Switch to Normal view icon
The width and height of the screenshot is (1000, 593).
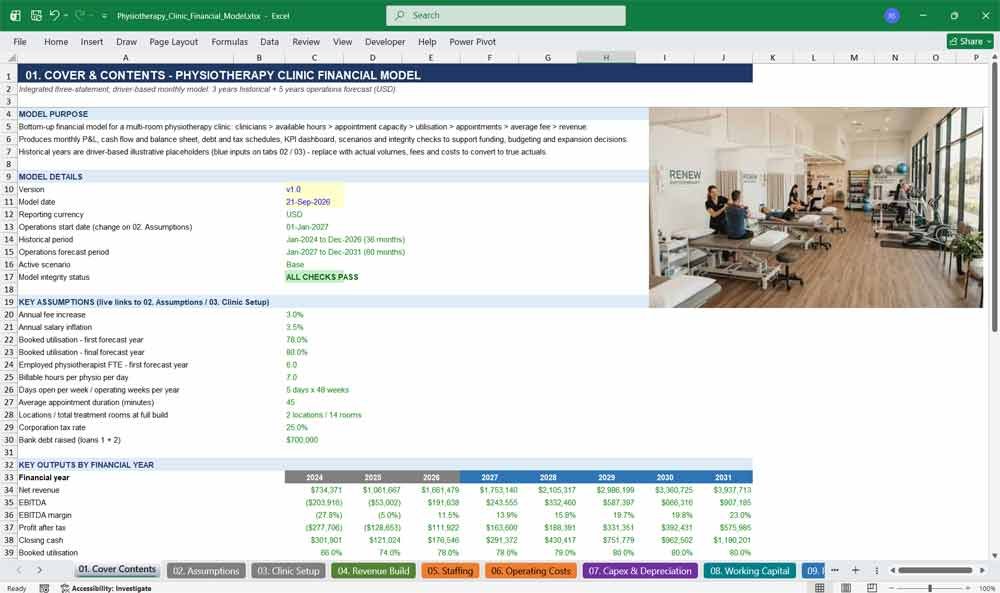tap(820, 588)
